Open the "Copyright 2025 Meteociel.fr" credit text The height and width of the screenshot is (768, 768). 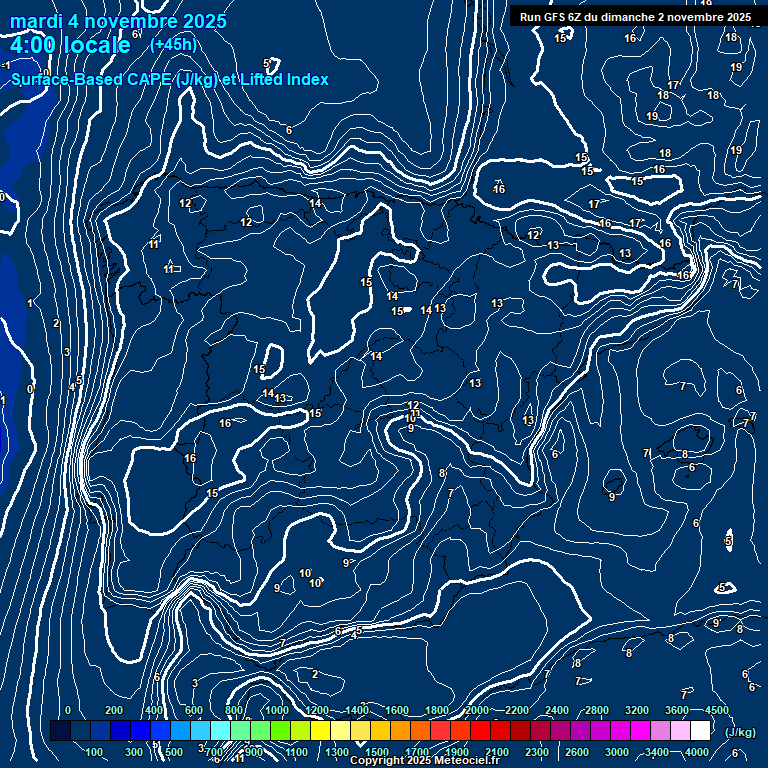[x=425, y=760]
